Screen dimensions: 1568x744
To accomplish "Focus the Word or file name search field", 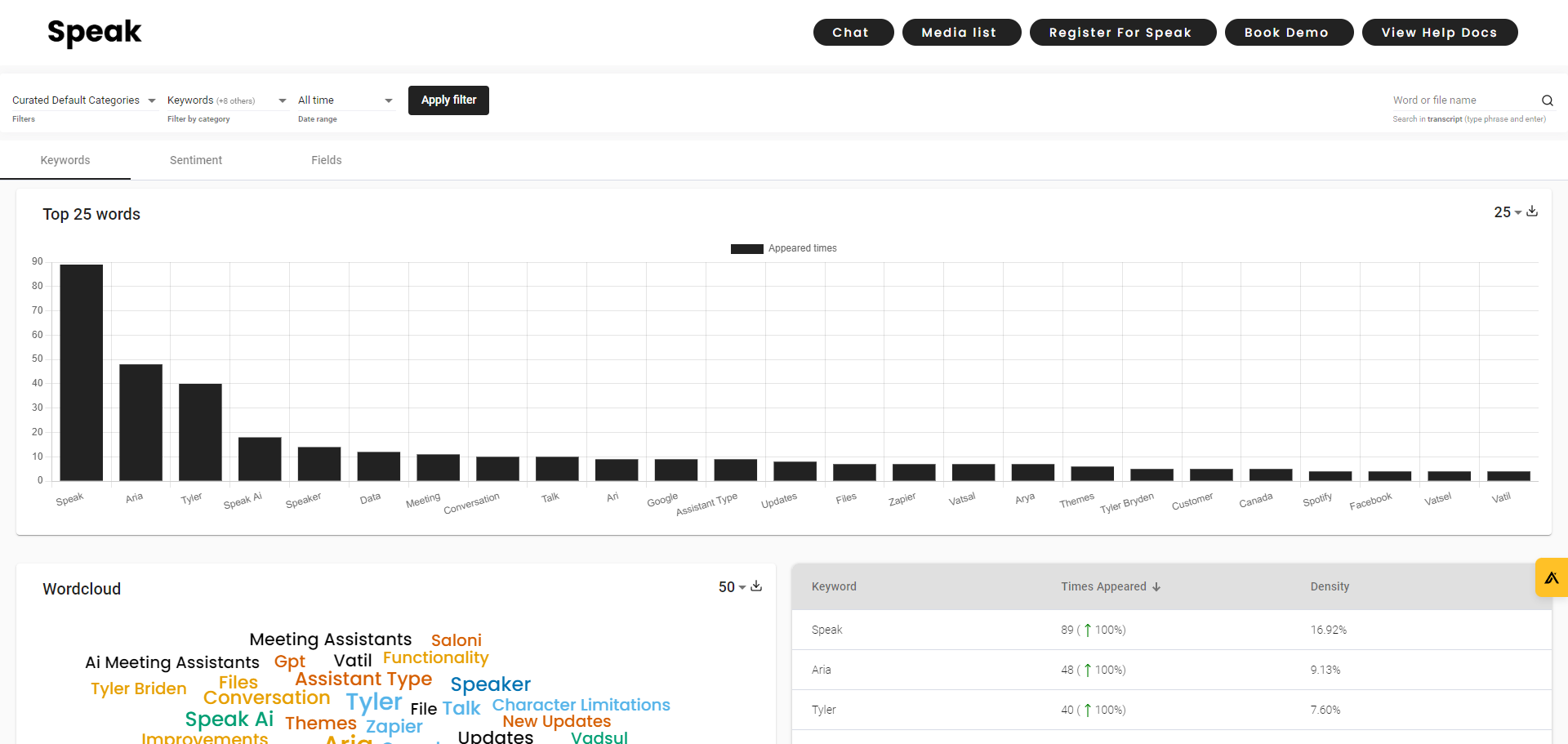I will click(x=1464, y=100).
